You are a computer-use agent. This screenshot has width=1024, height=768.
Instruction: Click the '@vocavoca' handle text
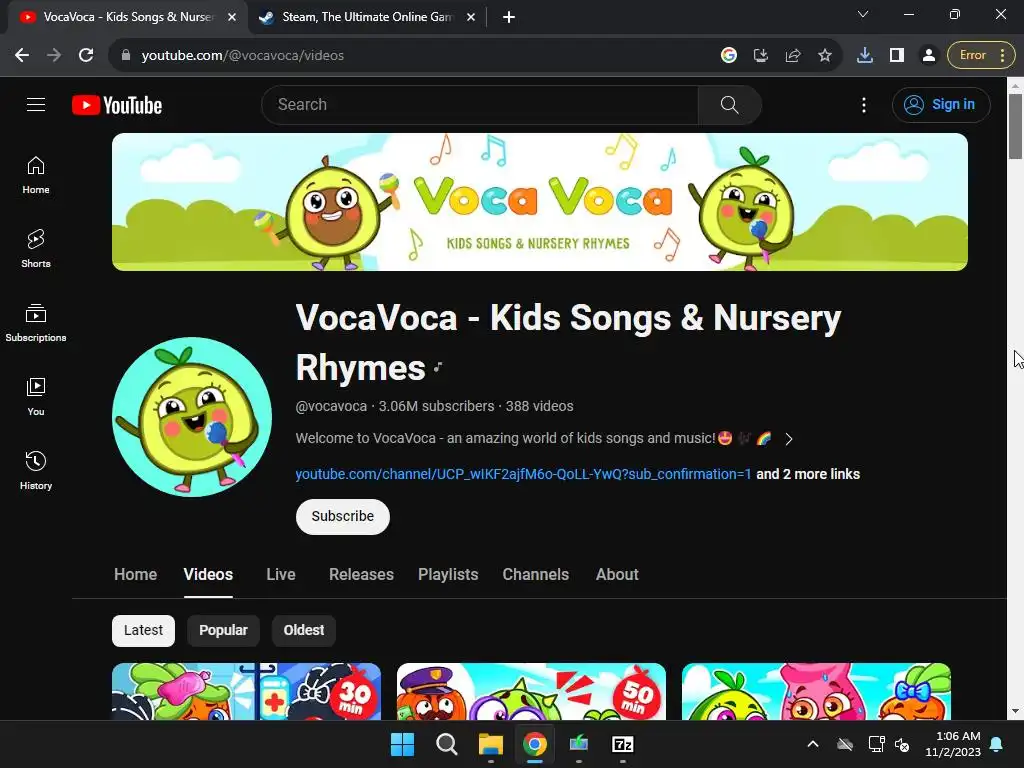pyautogui.click(x=331, y=406)
